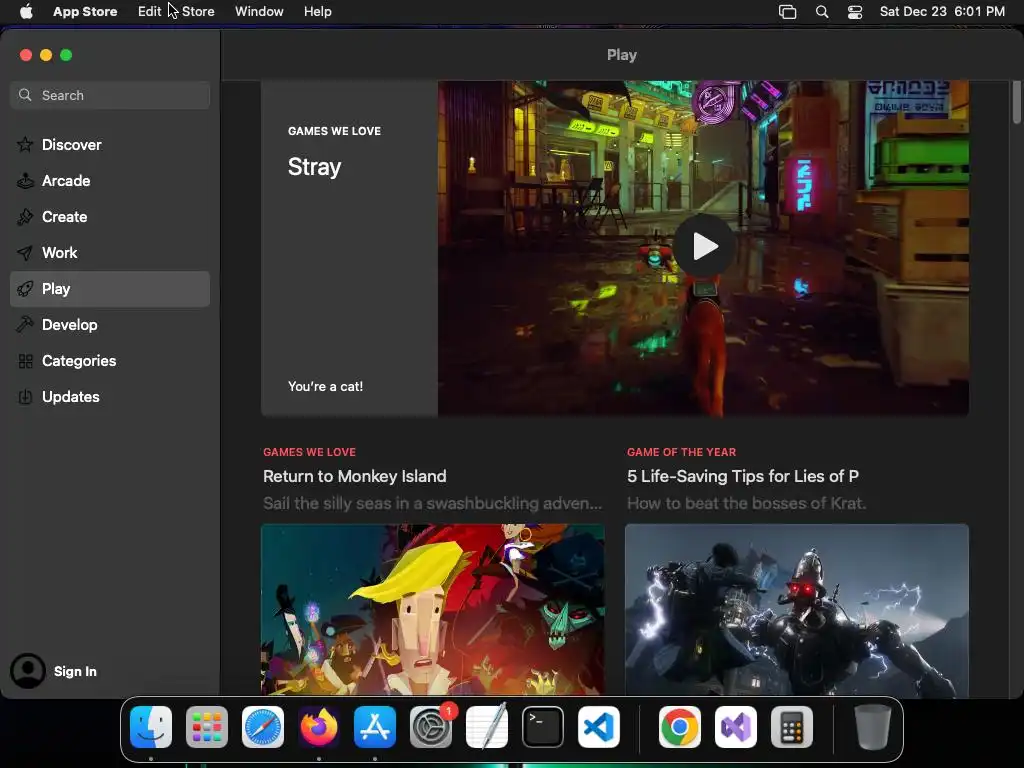The width and height of the screenshot is (1024, 768).
Task: Open Visual Studio purple icon in Dock
Action: pos(736,727)
